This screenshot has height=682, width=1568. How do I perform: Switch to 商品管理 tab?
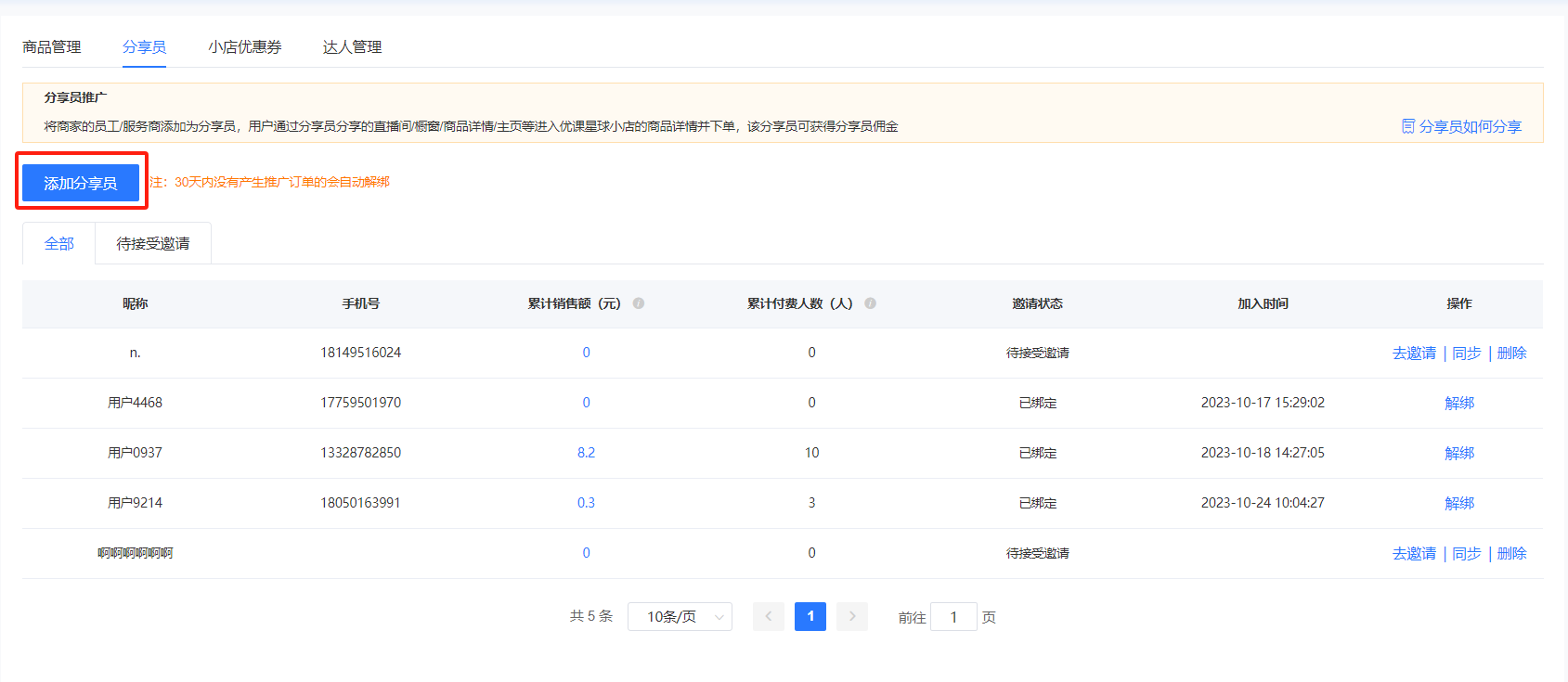point(52,47)
